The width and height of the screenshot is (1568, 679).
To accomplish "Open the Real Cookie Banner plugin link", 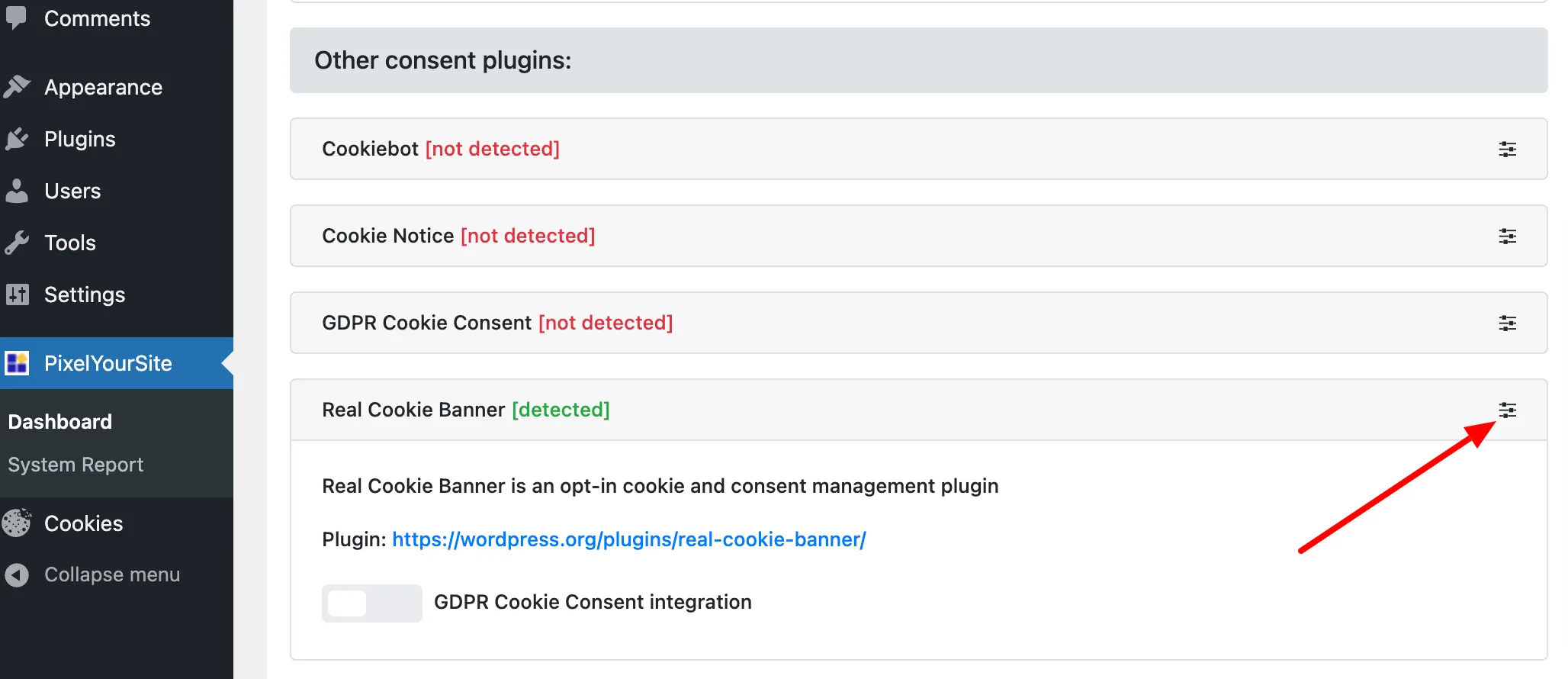I will [628, 539].
